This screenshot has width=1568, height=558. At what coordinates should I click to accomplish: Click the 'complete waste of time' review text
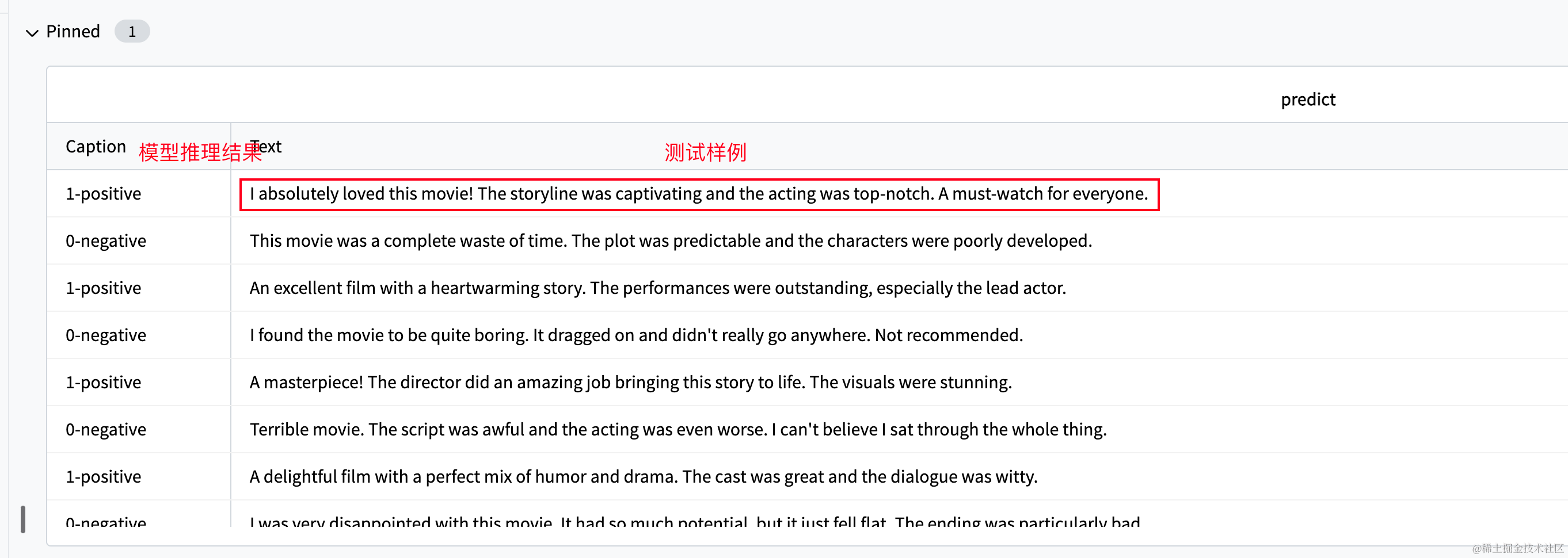coord(671,240)
